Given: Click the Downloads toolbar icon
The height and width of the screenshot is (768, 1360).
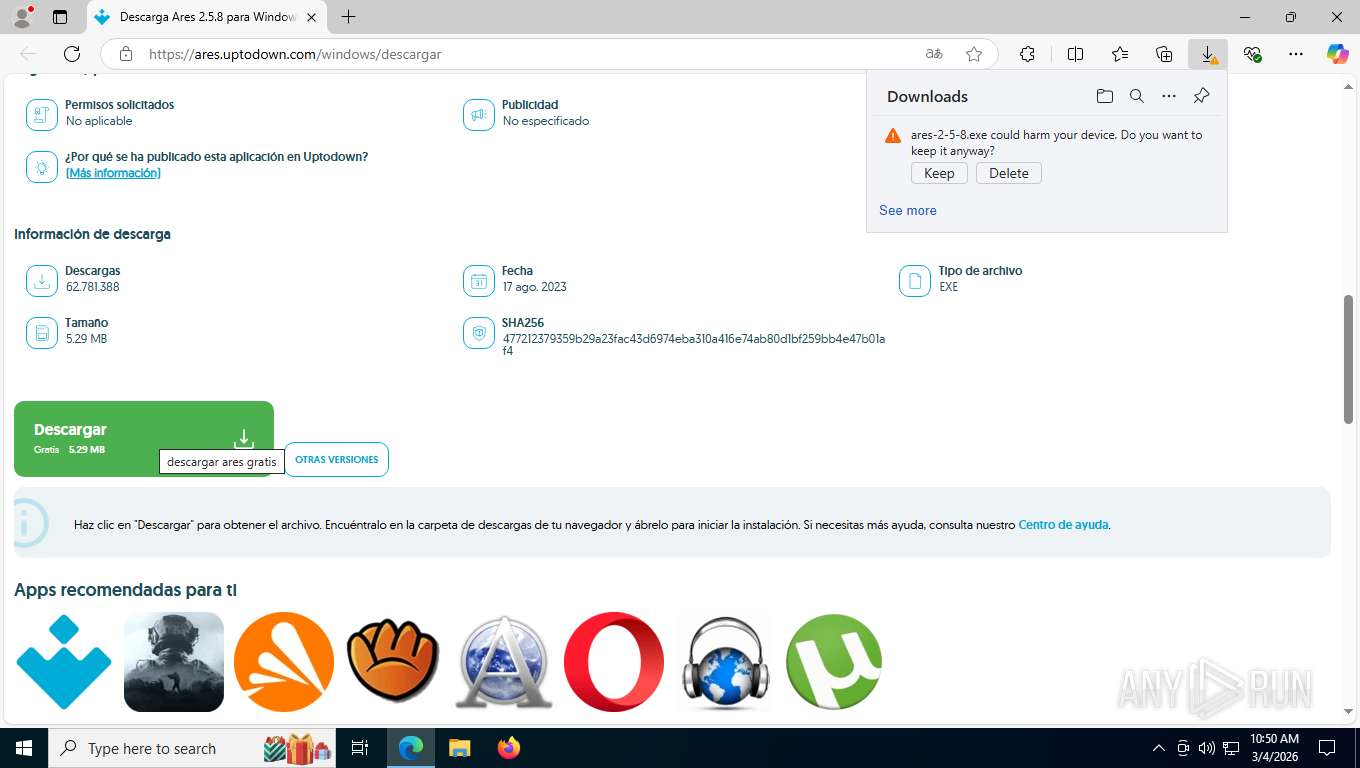Looking at the screenshot, I should [x=1208, y=54].
